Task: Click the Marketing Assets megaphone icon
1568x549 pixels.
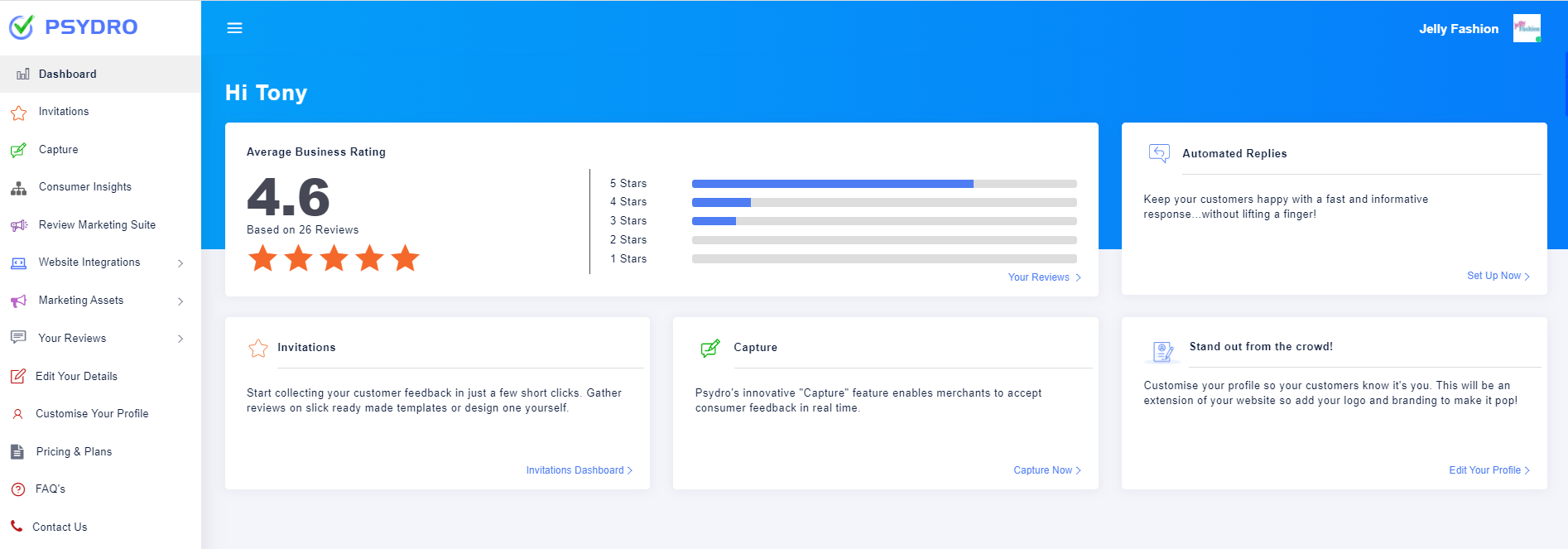Action: click(x=18, y=301)
